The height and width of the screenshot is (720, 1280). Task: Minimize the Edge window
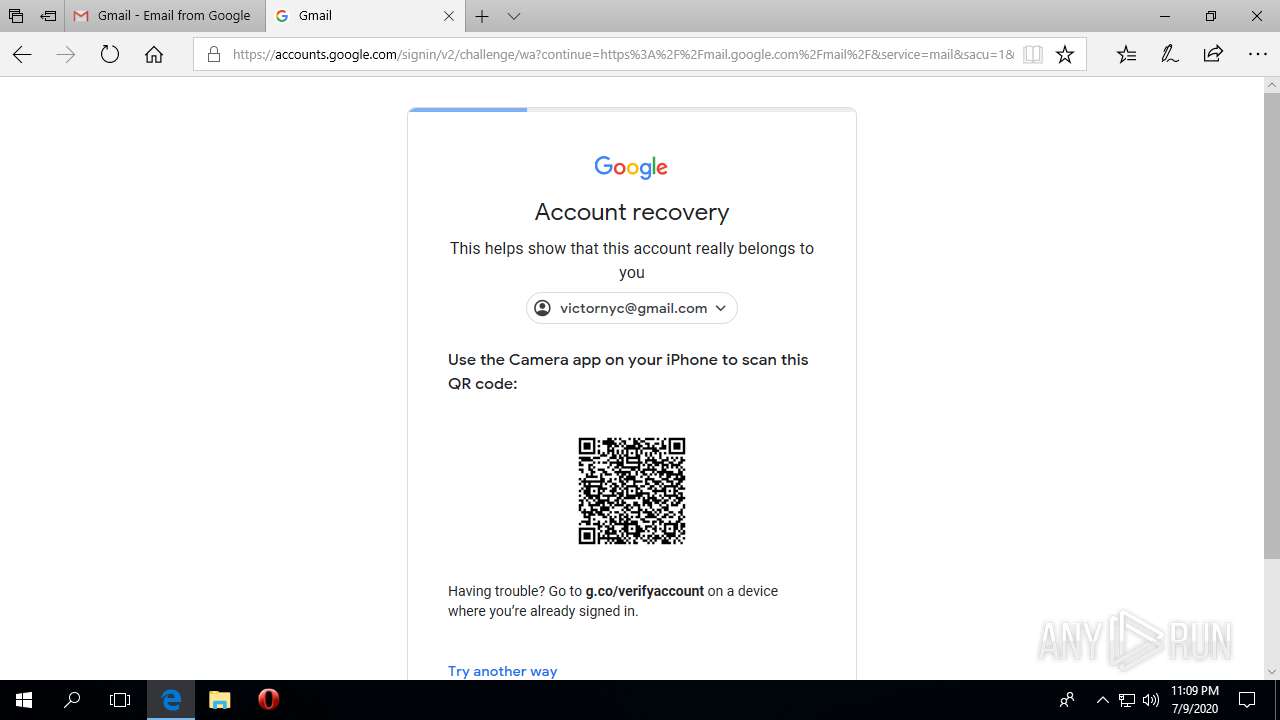(x=1164, y=16)
